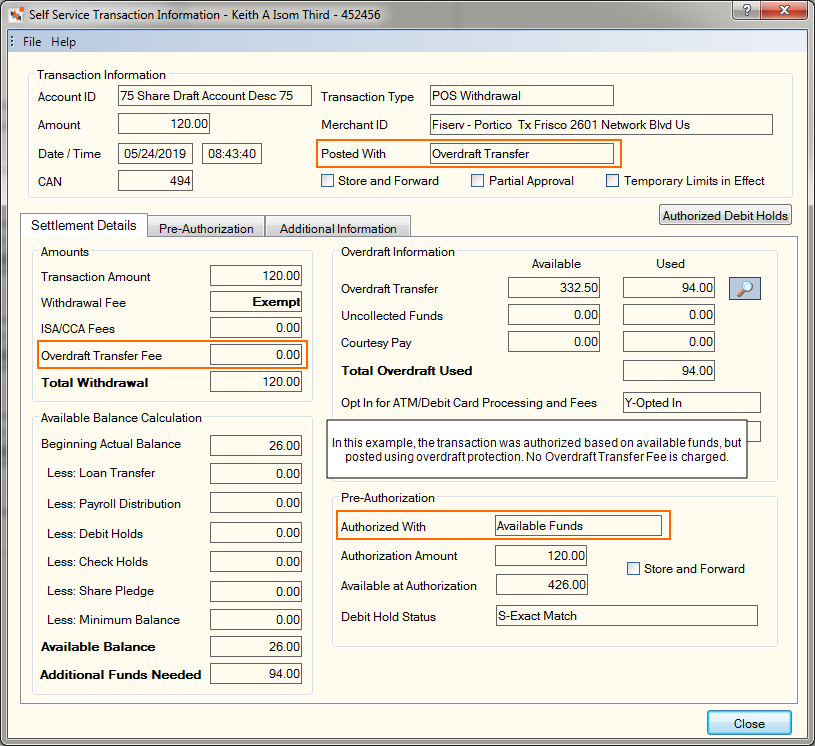Click the Authorized Debit Holds button
This screenshot has width=815, height=746.
(725, 215)
